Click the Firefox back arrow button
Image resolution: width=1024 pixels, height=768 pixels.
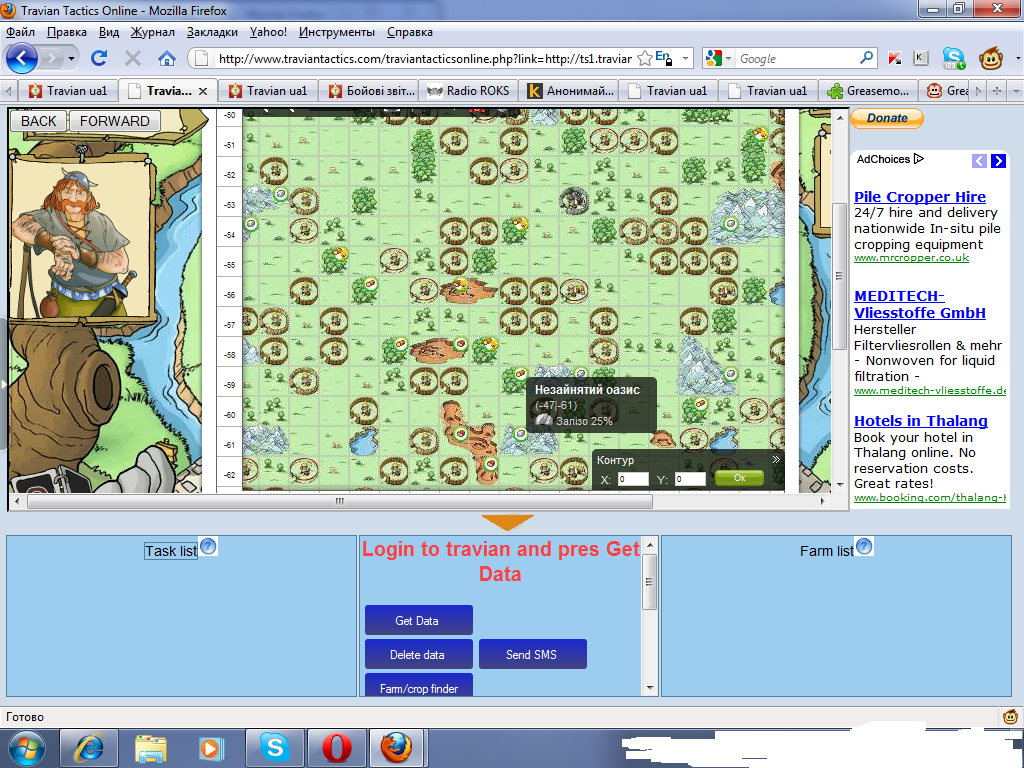[22, 58]
